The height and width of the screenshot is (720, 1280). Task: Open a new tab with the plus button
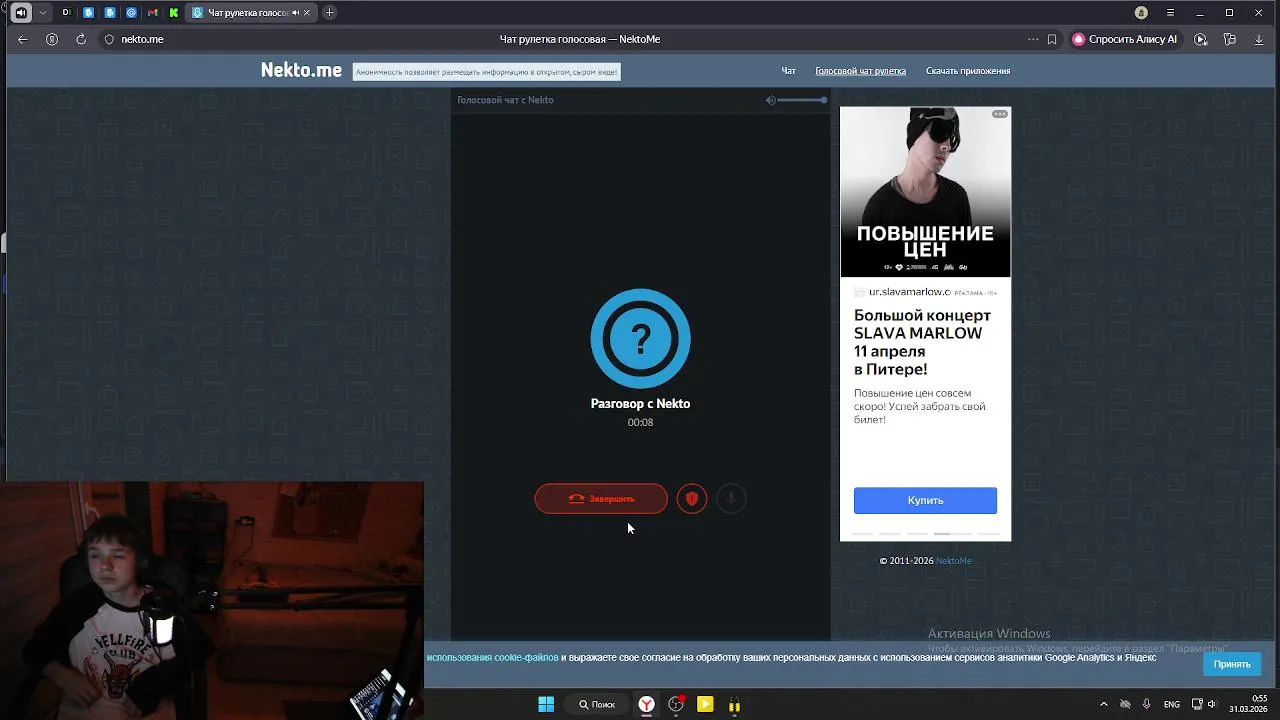329,13
